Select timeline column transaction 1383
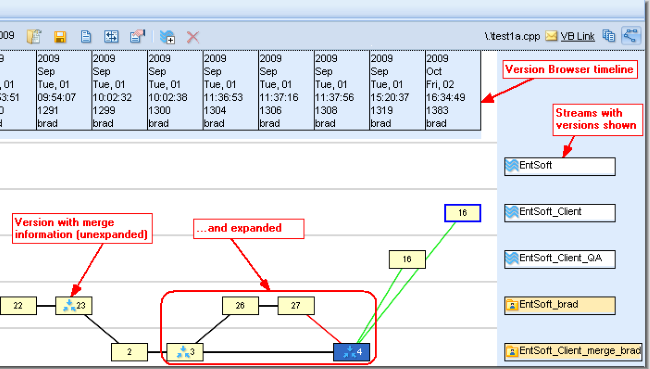Viewport: 650px width, 369px height. [x=453, y=90]
